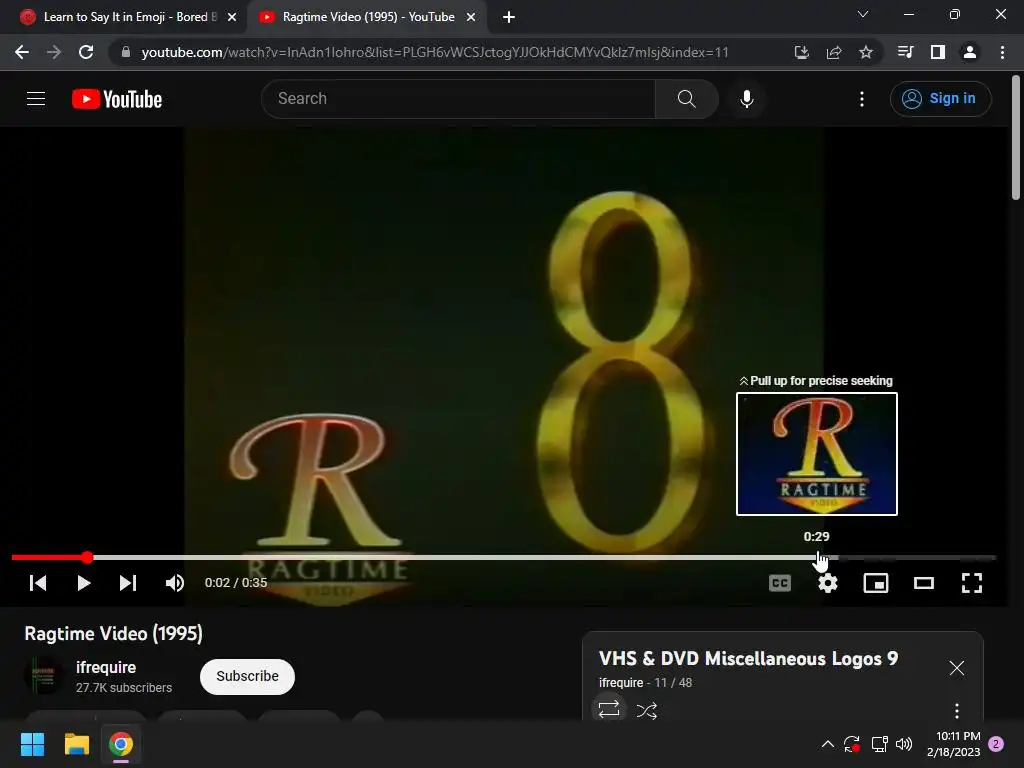Open playlist three-dot options menu
Viewport: 1024px width, 768px height.
tap(957, 710)
